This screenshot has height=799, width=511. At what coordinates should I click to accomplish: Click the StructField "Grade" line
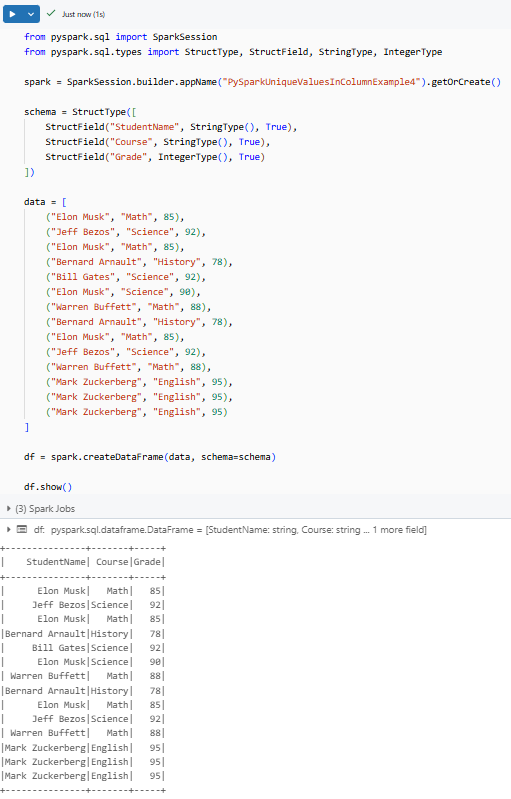tap(155, 157)
